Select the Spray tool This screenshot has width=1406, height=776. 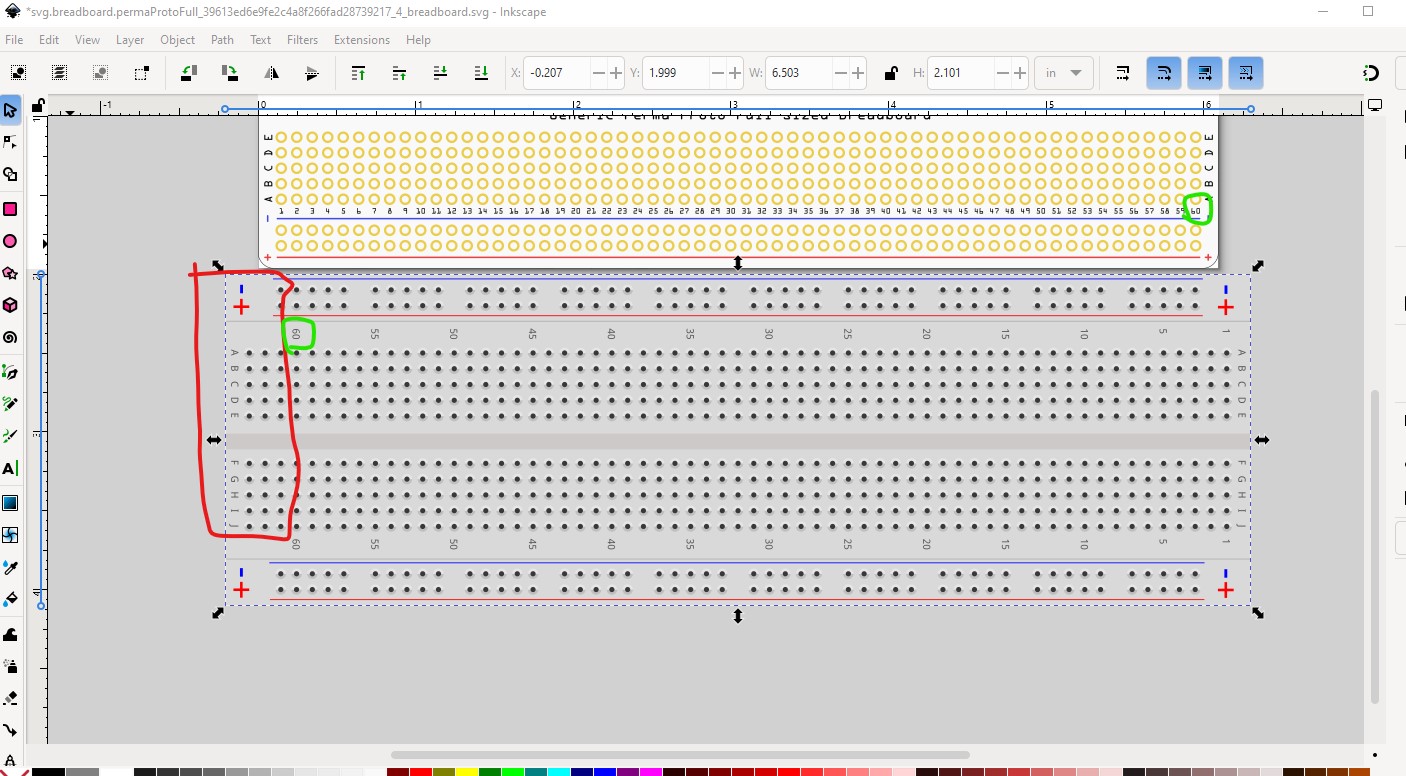click(x=10, y=665)
